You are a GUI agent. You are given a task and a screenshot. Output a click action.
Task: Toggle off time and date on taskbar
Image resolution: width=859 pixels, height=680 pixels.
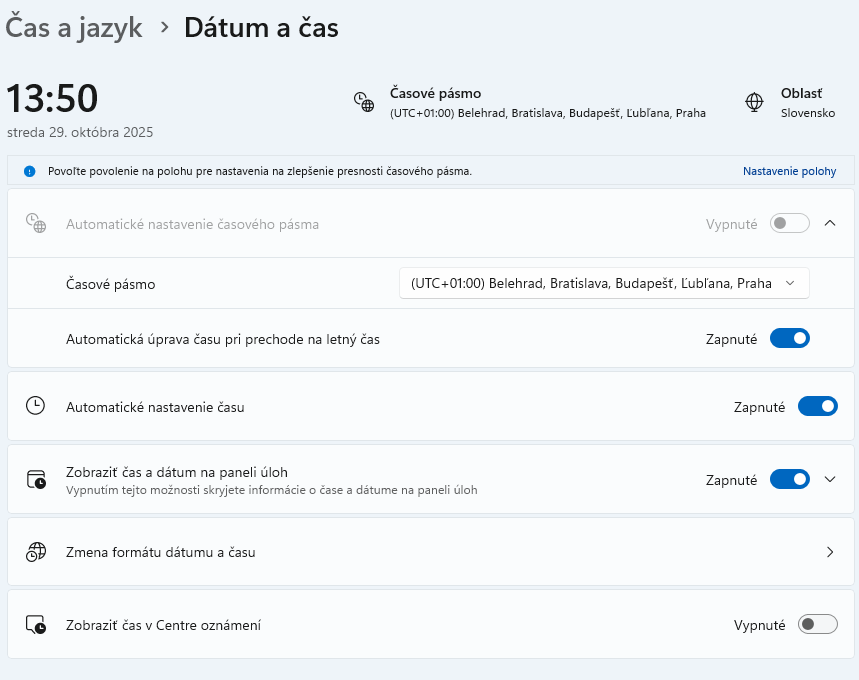(789, 479)
